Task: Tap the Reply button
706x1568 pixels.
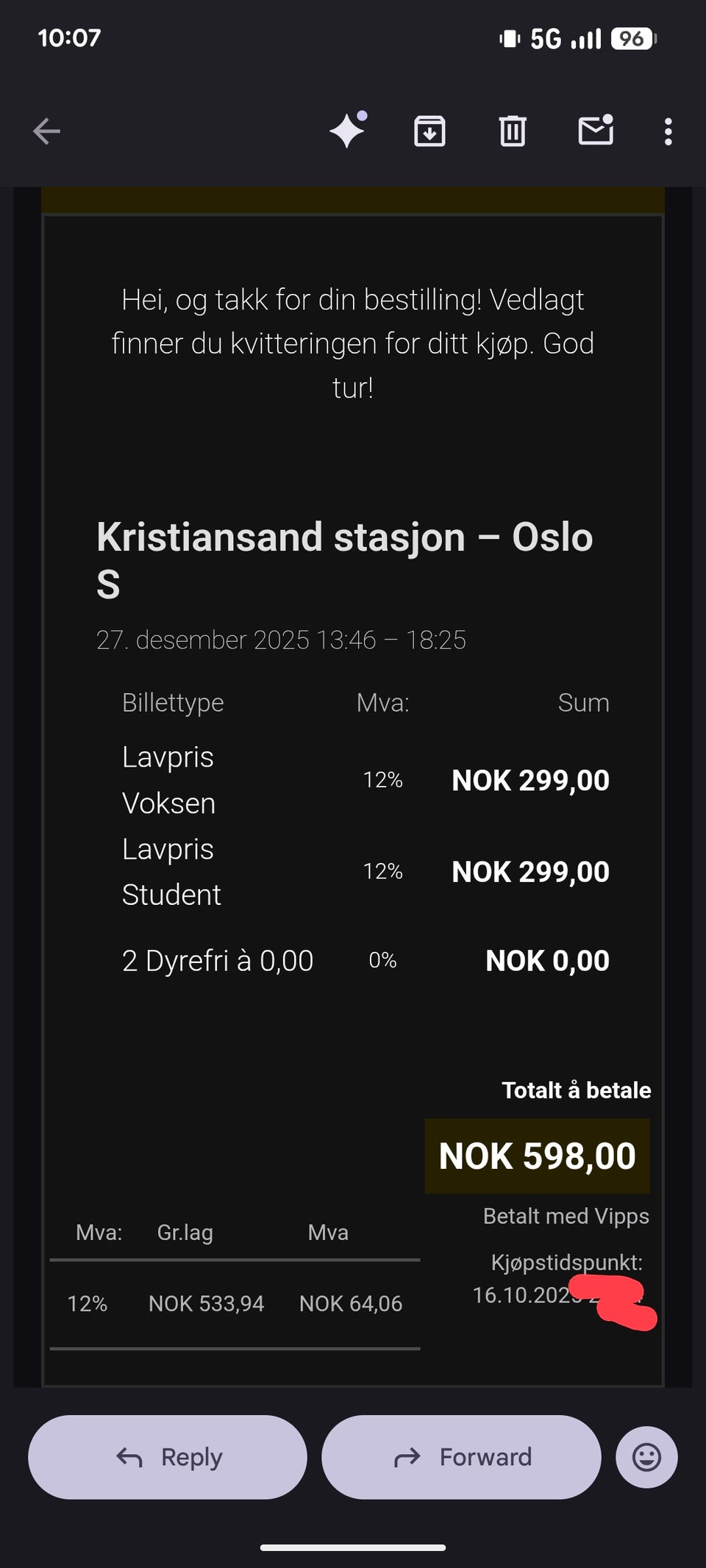Action: [168, 1457]
